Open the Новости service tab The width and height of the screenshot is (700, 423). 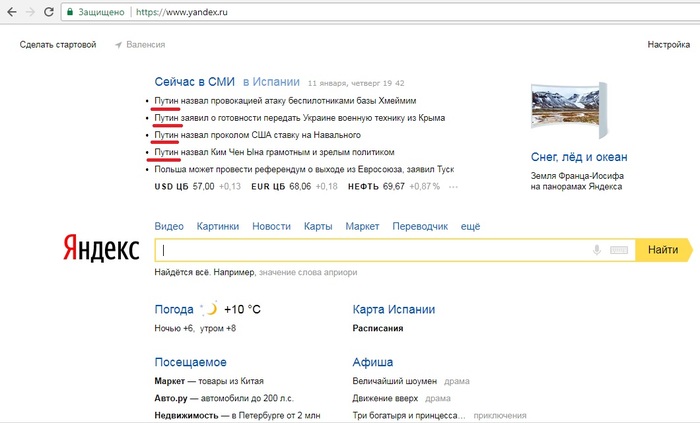tap(271, 226)
